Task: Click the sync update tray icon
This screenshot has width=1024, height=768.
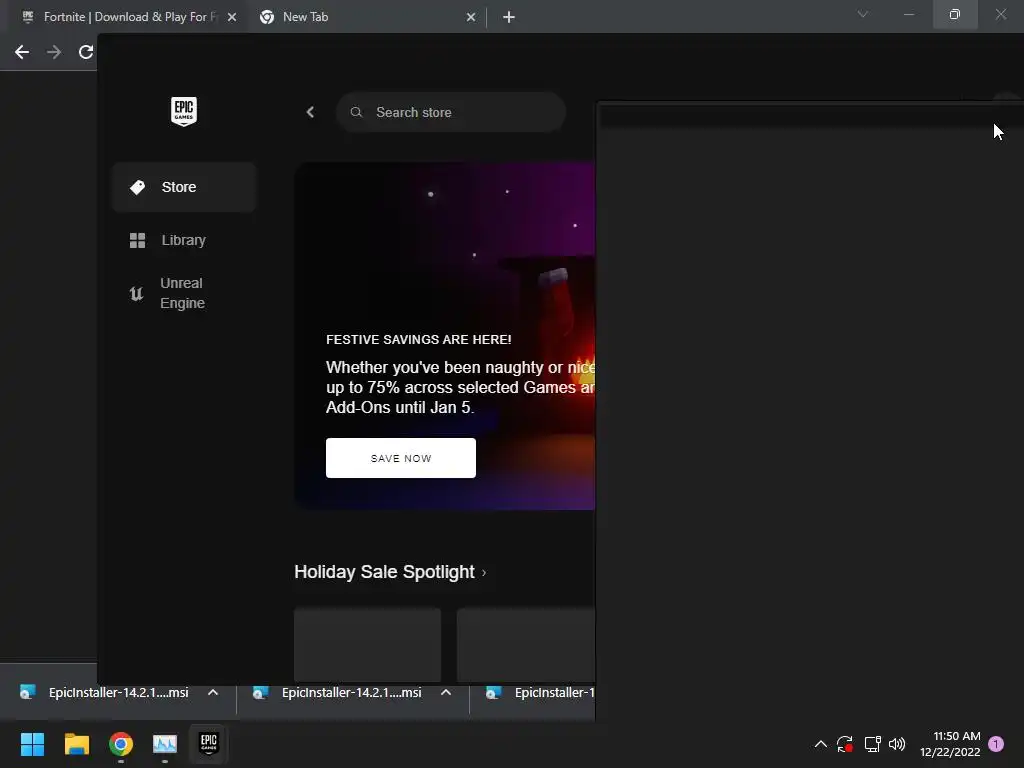Action: pos(845,744)
